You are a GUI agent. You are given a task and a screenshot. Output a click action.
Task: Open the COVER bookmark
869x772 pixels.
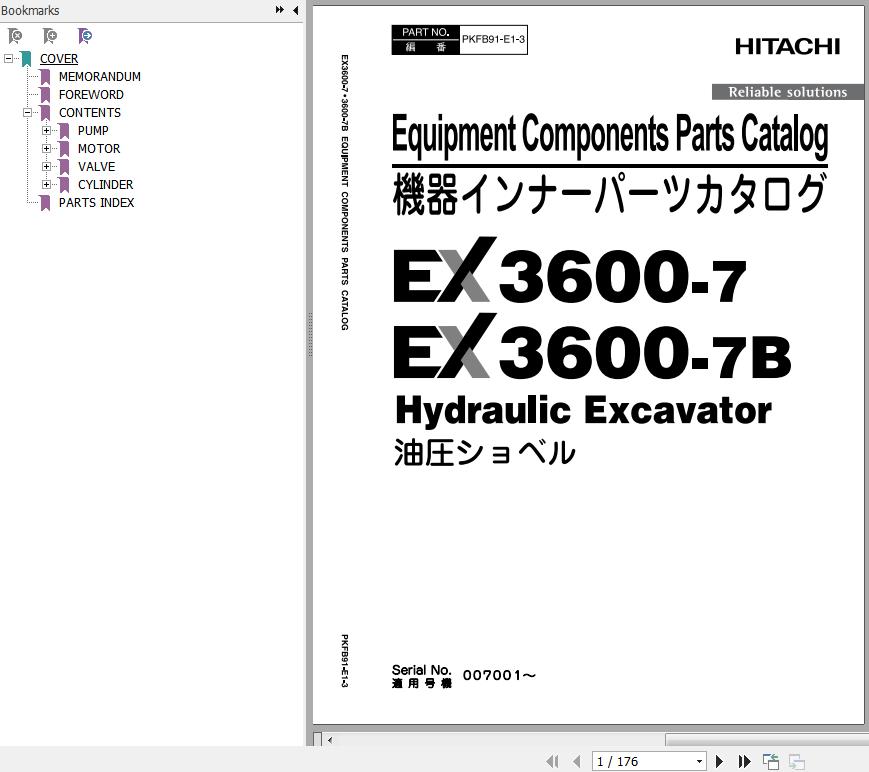59,59
